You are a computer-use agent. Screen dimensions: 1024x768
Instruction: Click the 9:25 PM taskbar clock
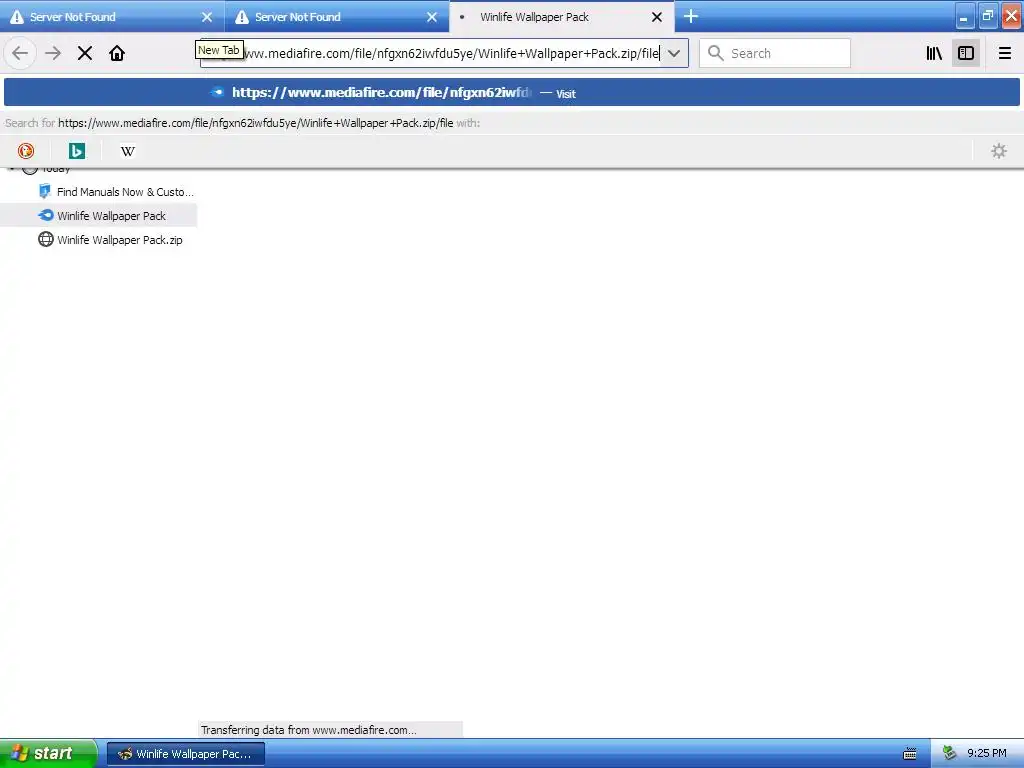click(x=986, y=754)
